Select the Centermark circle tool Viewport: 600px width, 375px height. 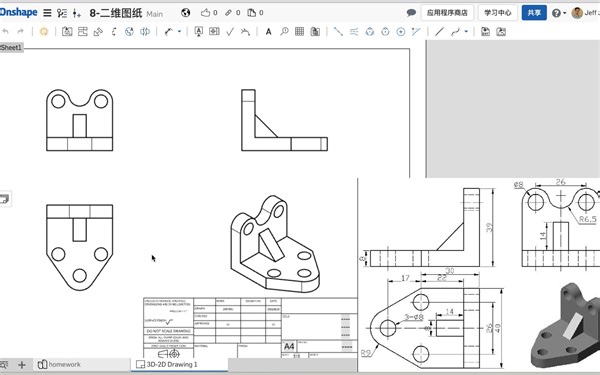click(x=401, y=31)
